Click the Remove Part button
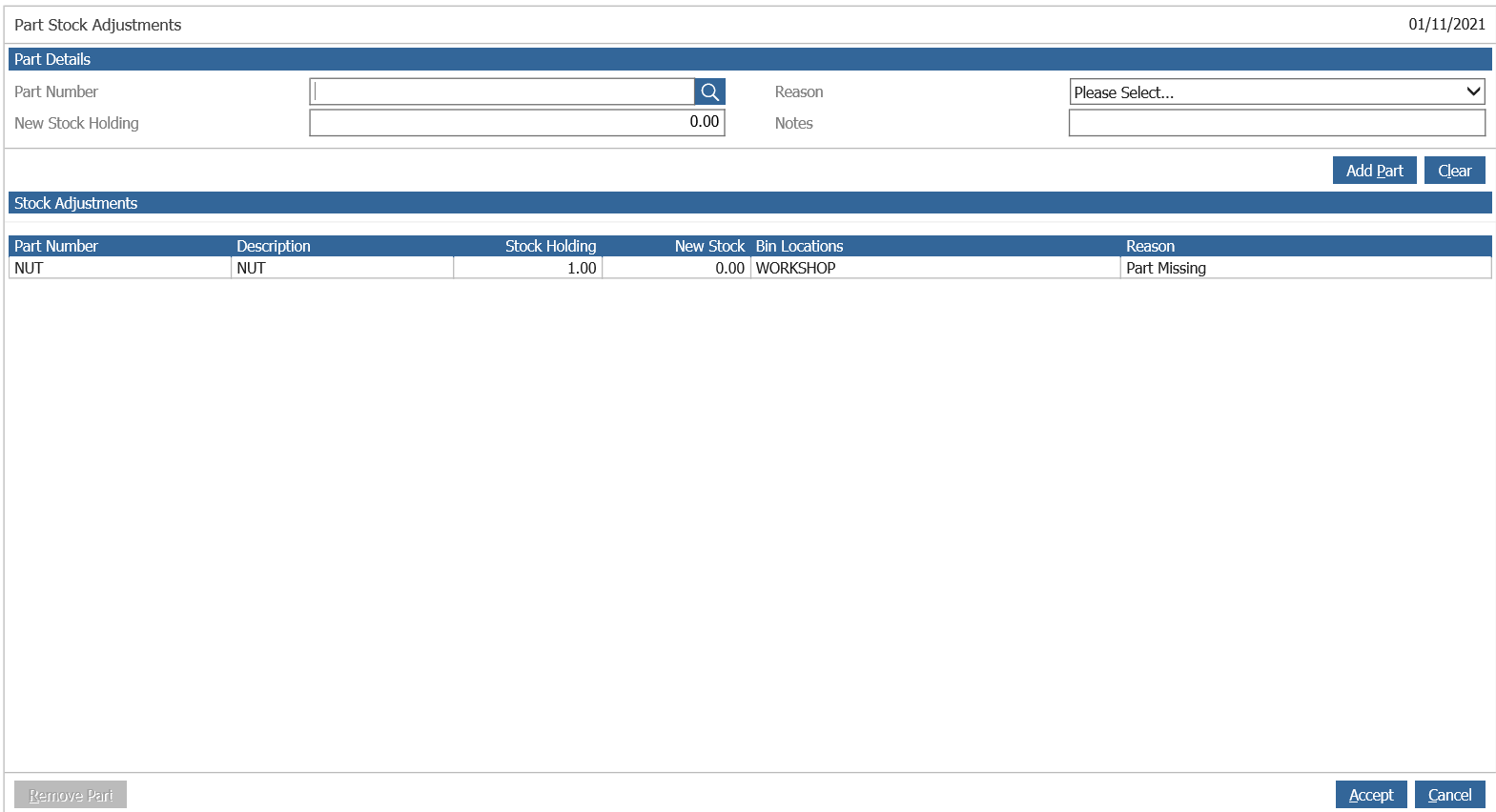The height and width of the screenshot is (812, 1496). pyautogui.click(x=71, y=795)
